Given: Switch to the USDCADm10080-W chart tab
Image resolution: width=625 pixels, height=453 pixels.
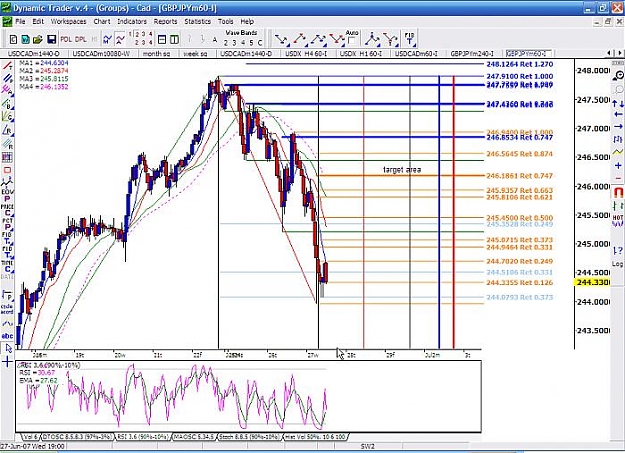Looking at the screenshot, I should tap(101, 53).
